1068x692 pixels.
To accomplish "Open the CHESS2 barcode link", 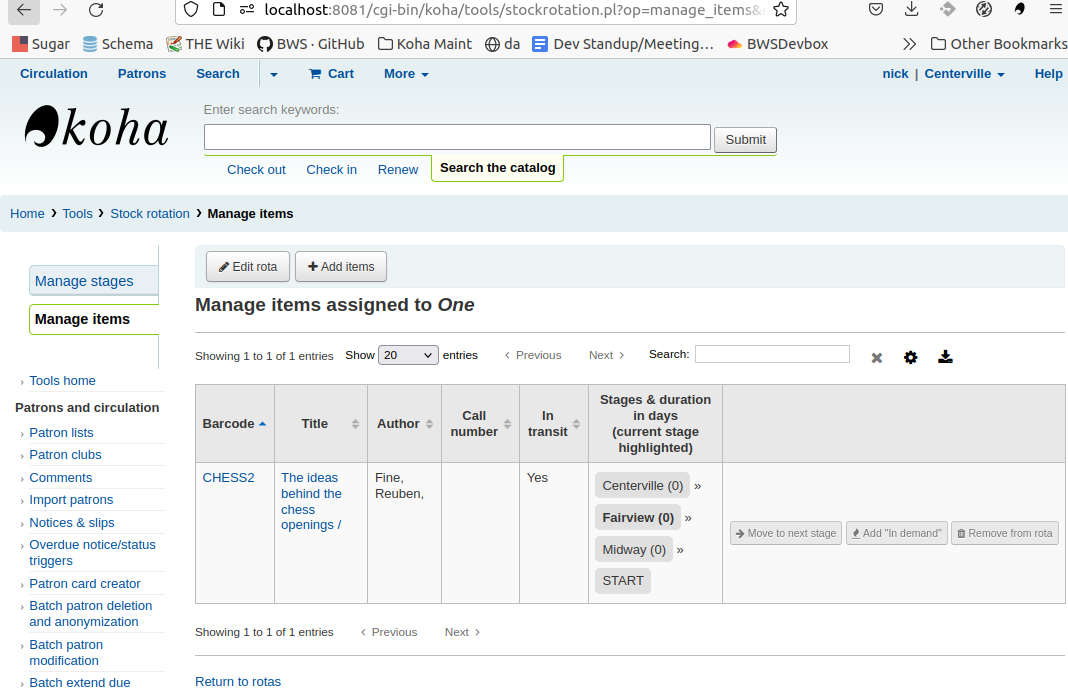I will (x=228, y=478).
